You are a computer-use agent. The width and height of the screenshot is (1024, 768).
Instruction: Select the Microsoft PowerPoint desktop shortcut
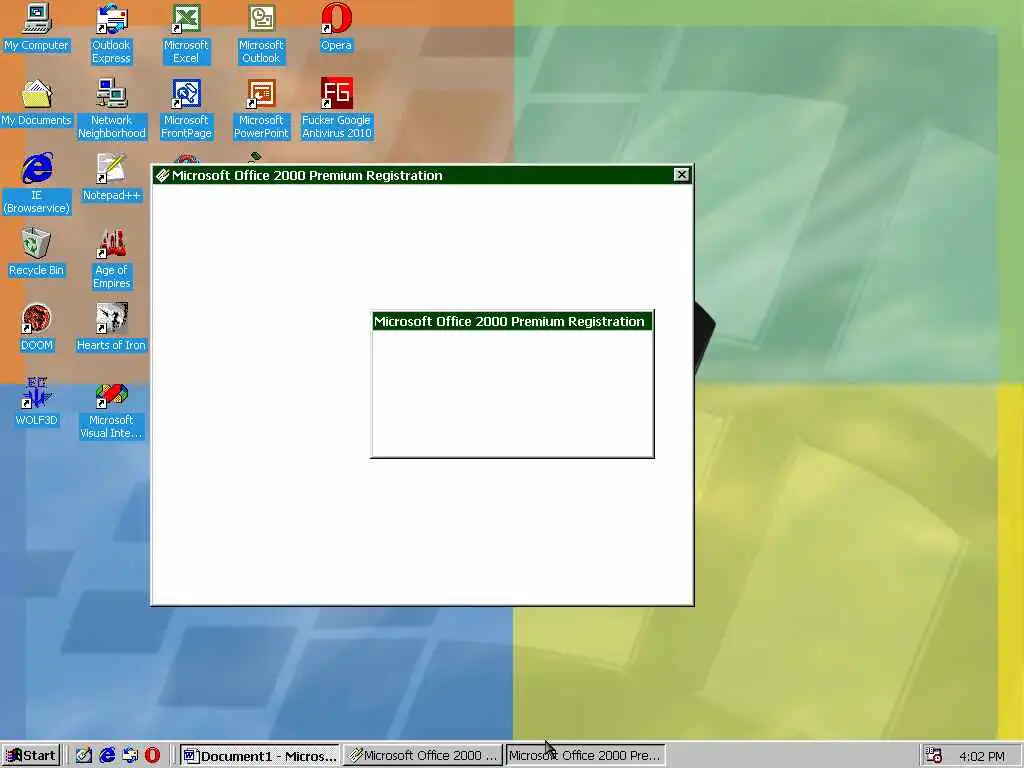(261, 108)
